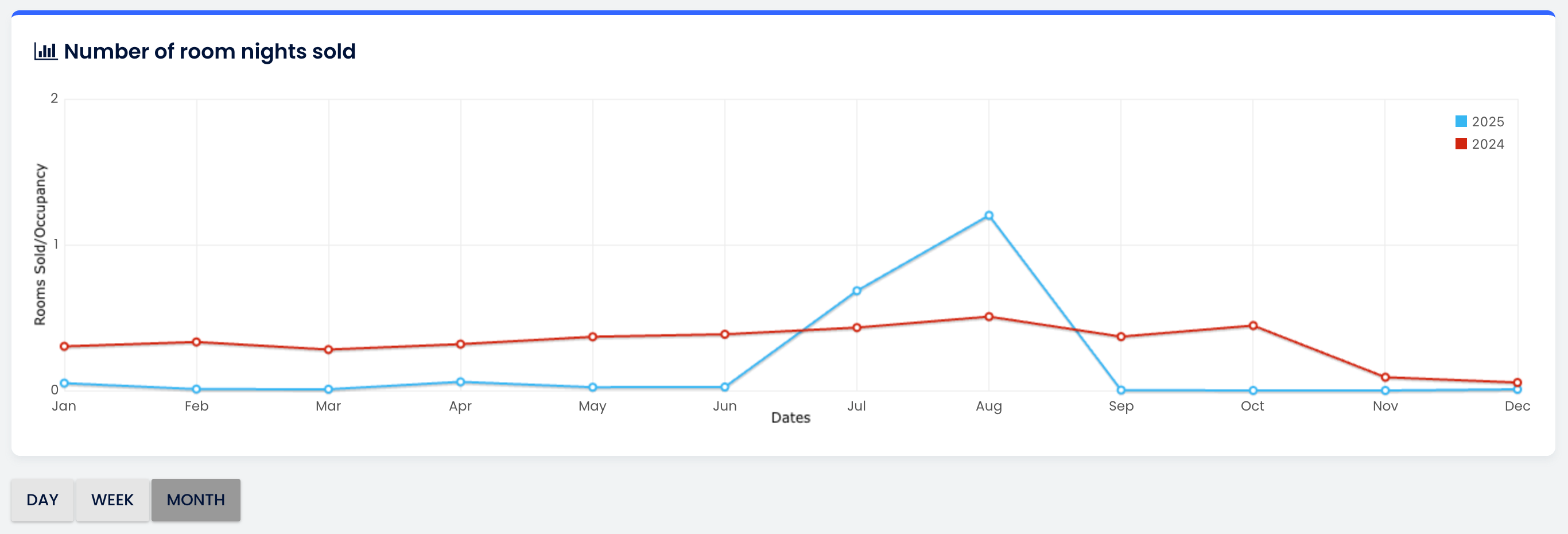Click the 2024 March data point
The image size is (1568, 534).
point(328,350)
